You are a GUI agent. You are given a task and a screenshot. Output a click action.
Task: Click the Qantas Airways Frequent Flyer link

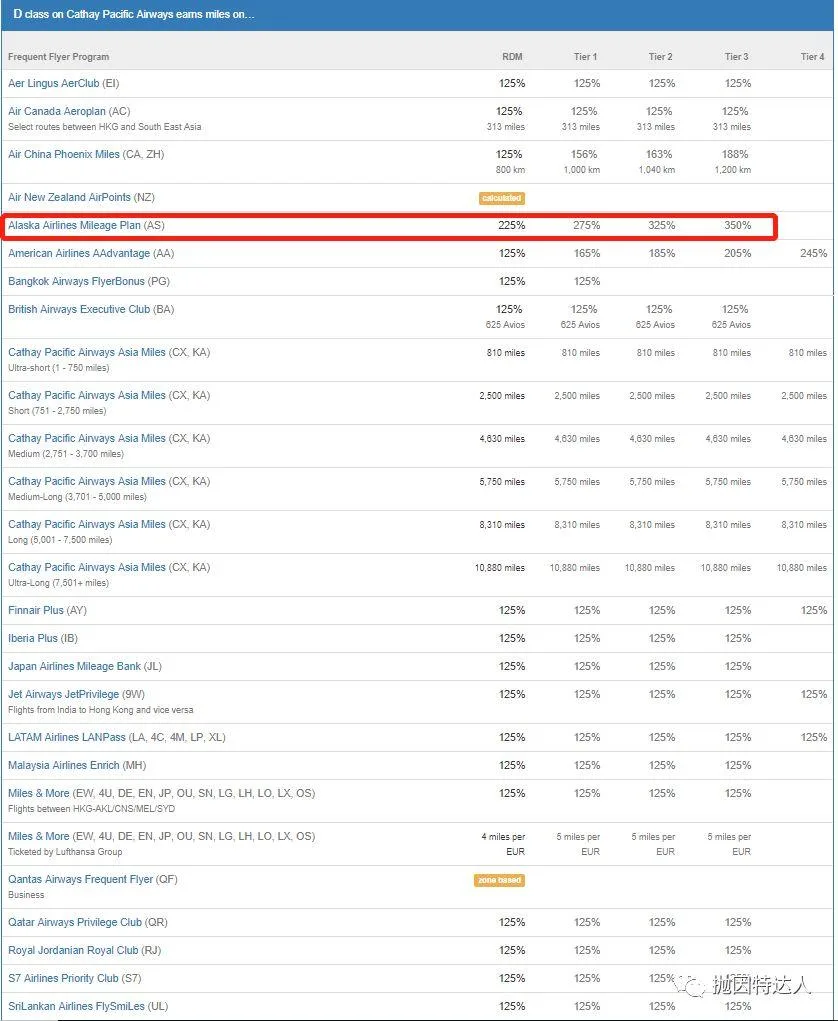[81, 879]
